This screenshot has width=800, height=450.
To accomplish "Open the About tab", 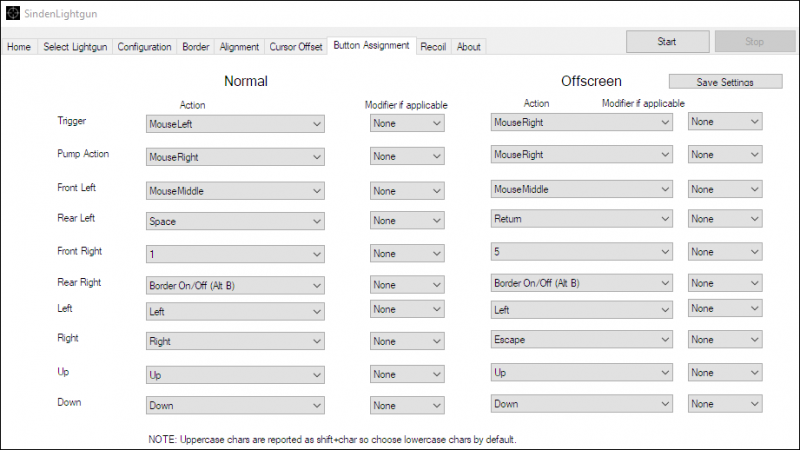I will (x=468, y=47).
